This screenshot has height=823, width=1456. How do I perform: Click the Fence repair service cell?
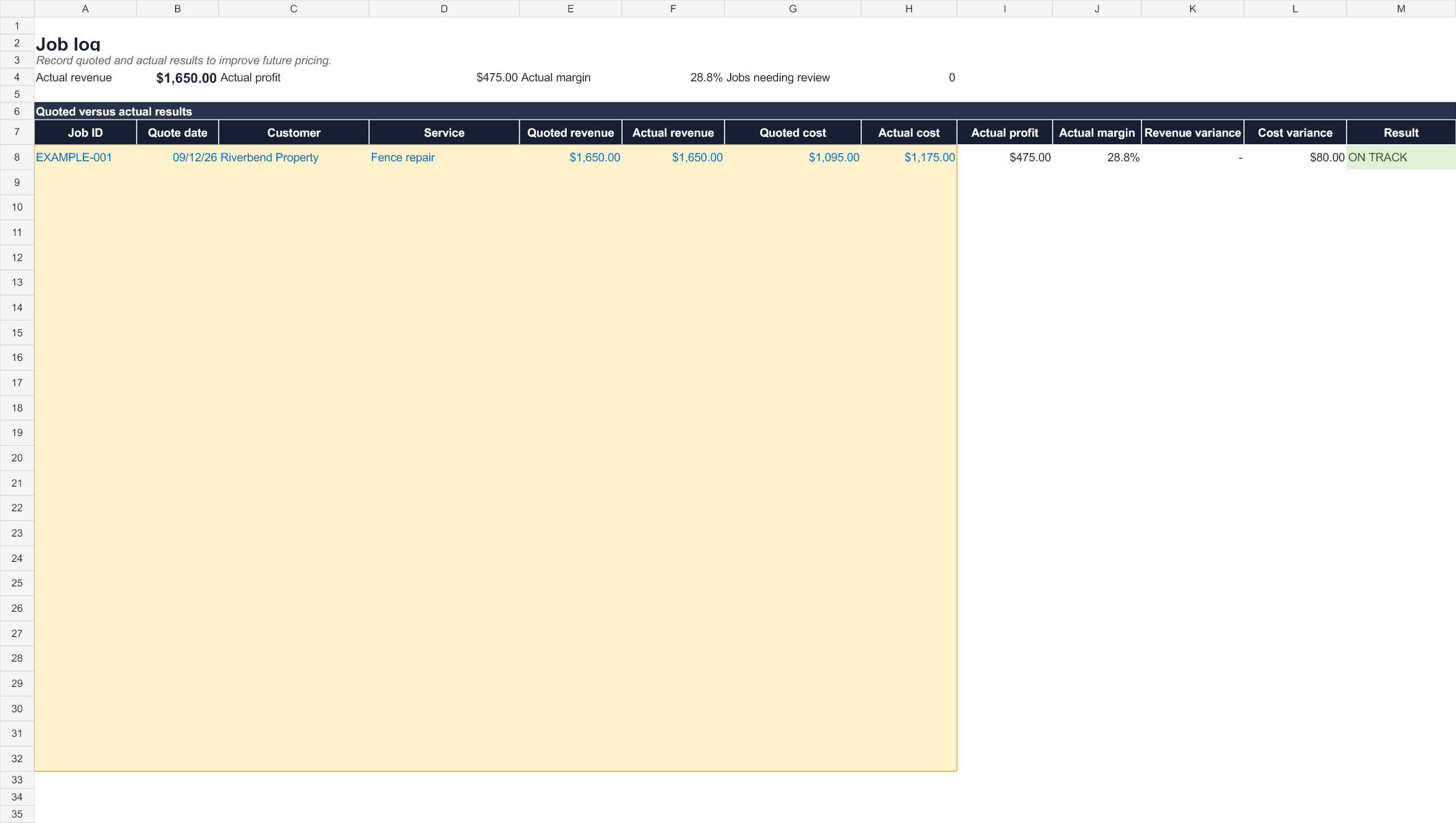[x=444, y=157]
